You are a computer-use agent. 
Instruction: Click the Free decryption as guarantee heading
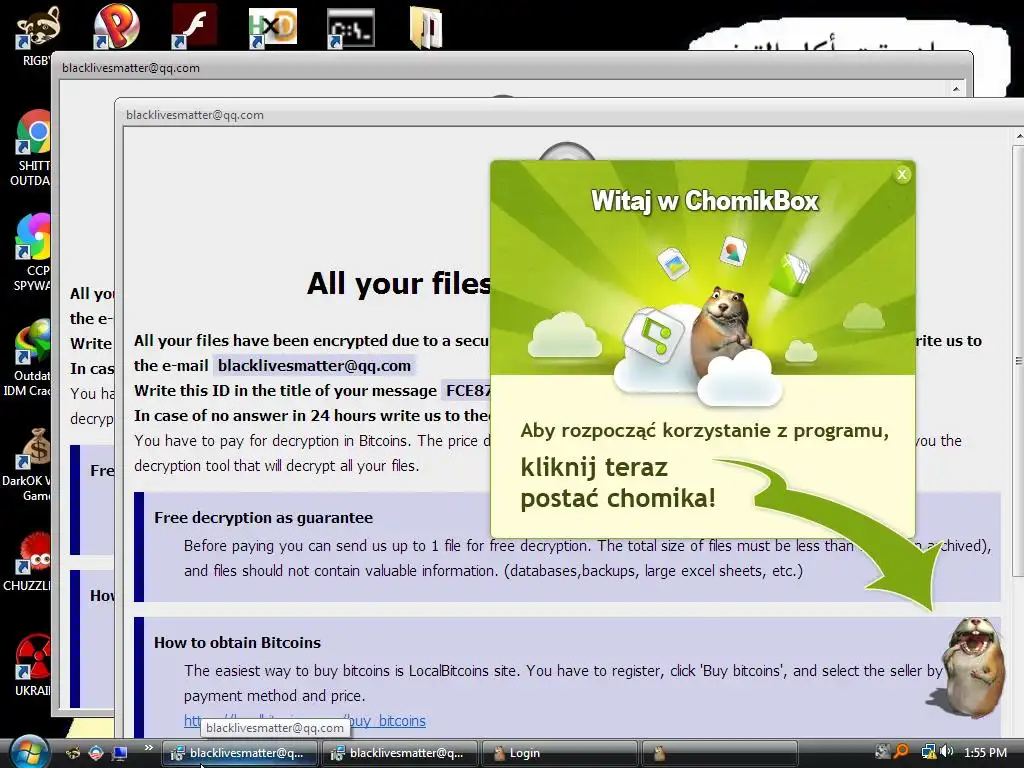(263, 517)
